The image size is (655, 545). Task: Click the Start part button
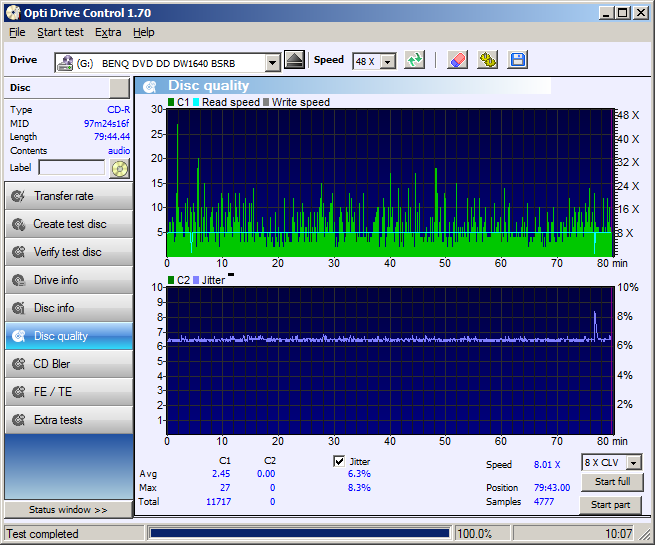coord(610,505)
